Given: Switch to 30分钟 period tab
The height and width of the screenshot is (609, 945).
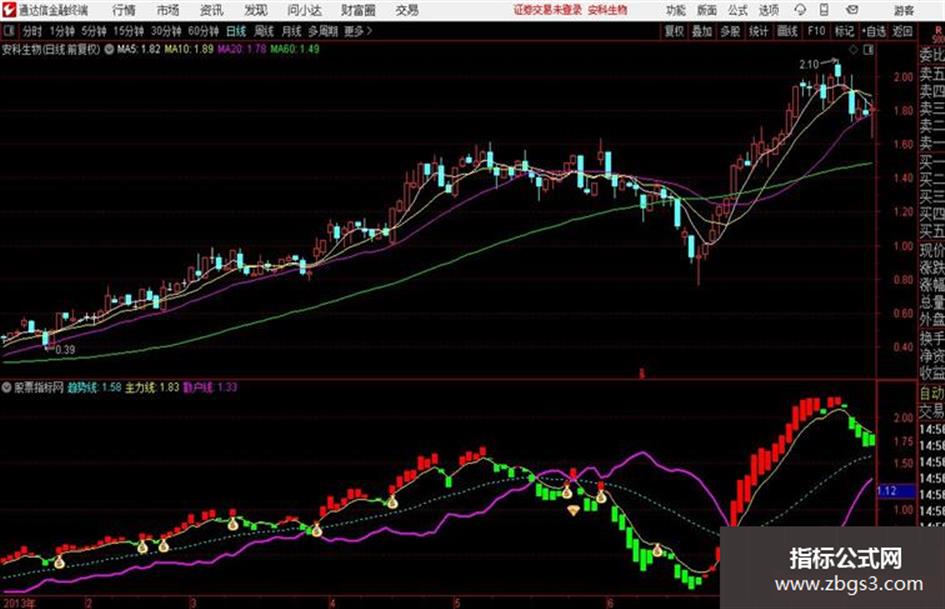Looking at the screenshot, I should tap(166, 31).
